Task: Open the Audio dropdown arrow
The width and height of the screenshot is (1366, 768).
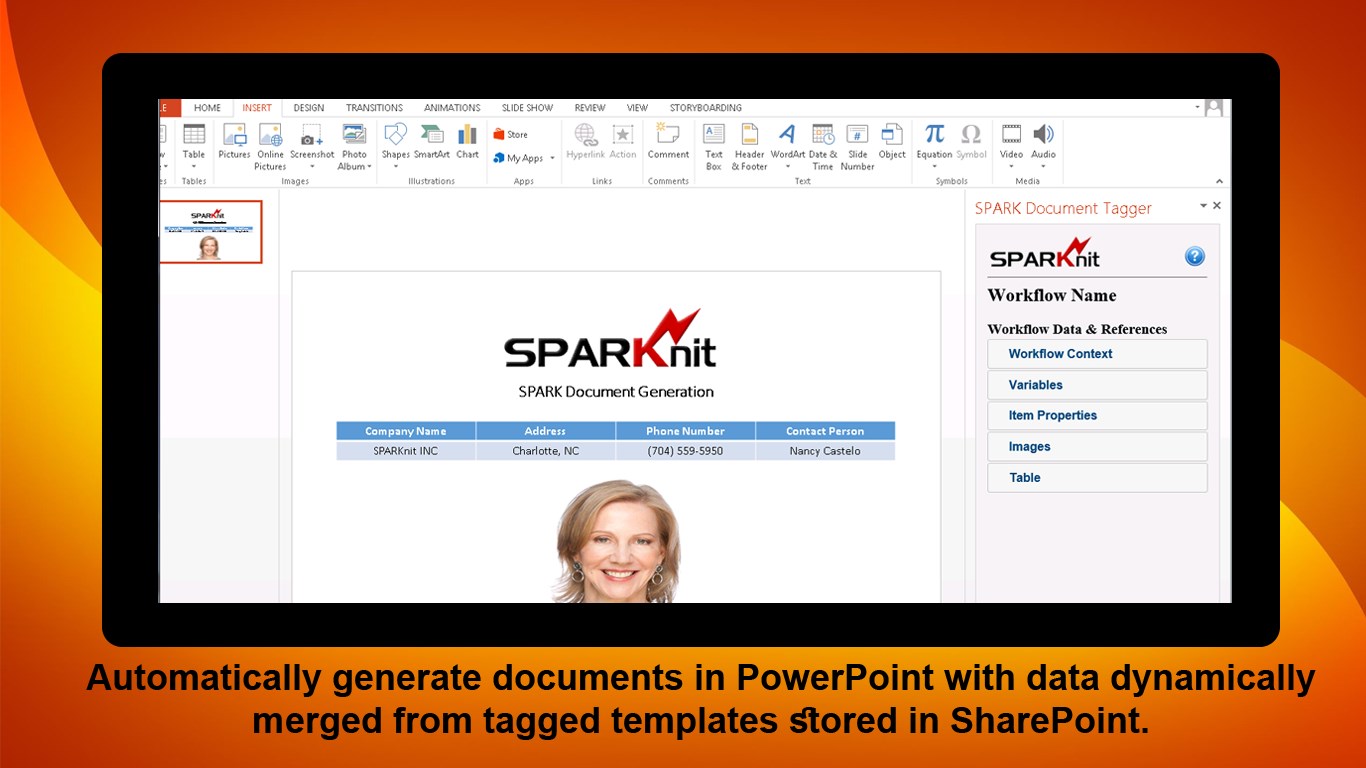Action: coord(1044,167)
